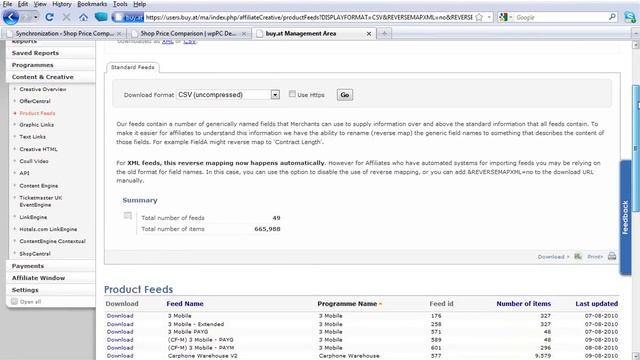Download the 3 Mobile PAYG feed
Image resolution: width=640 pixels, height=360 pixels.
(120, 331)
